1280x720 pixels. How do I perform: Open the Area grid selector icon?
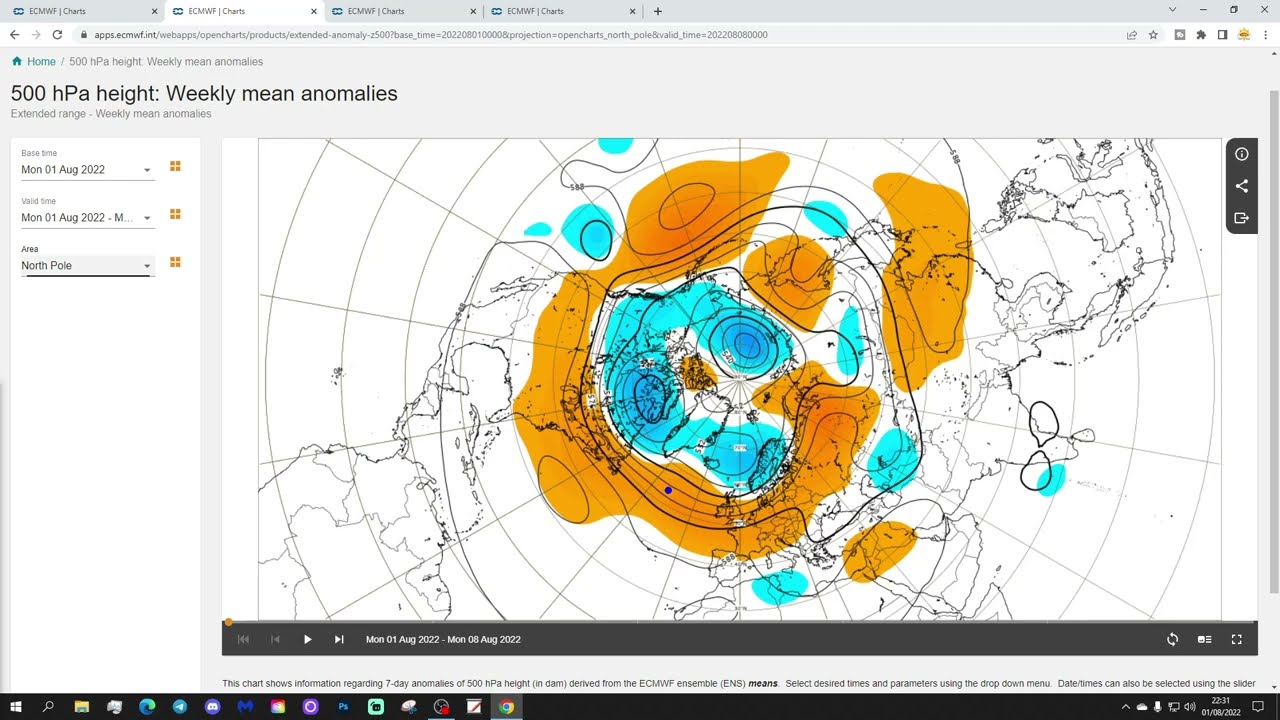click(x=175, y=262)
